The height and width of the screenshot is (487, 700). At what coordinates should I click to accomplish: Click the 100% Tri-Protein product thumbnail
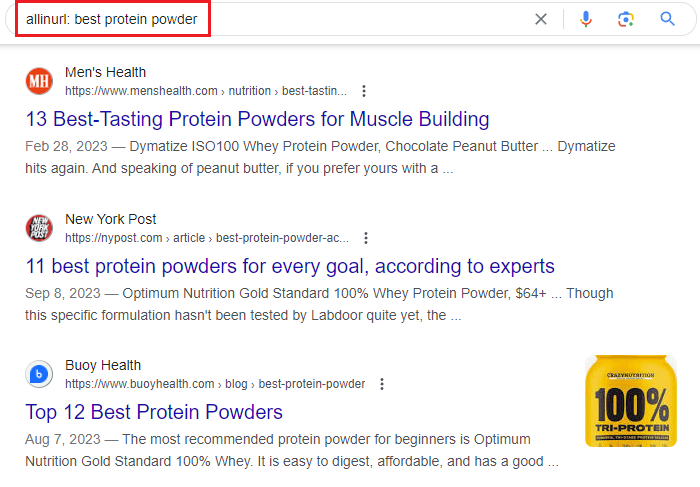click(x=631, y=401)
